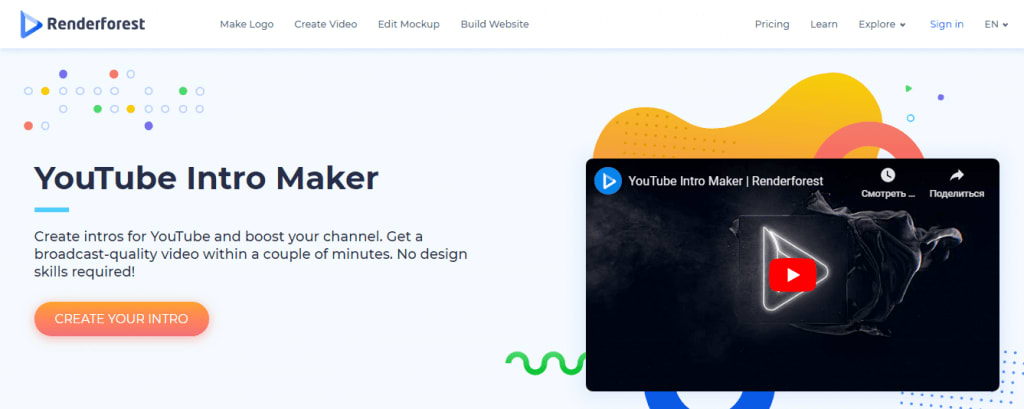Click the CREATE YOUR INTRO button
1024x409 pixels.
click(x=121, y=319)
